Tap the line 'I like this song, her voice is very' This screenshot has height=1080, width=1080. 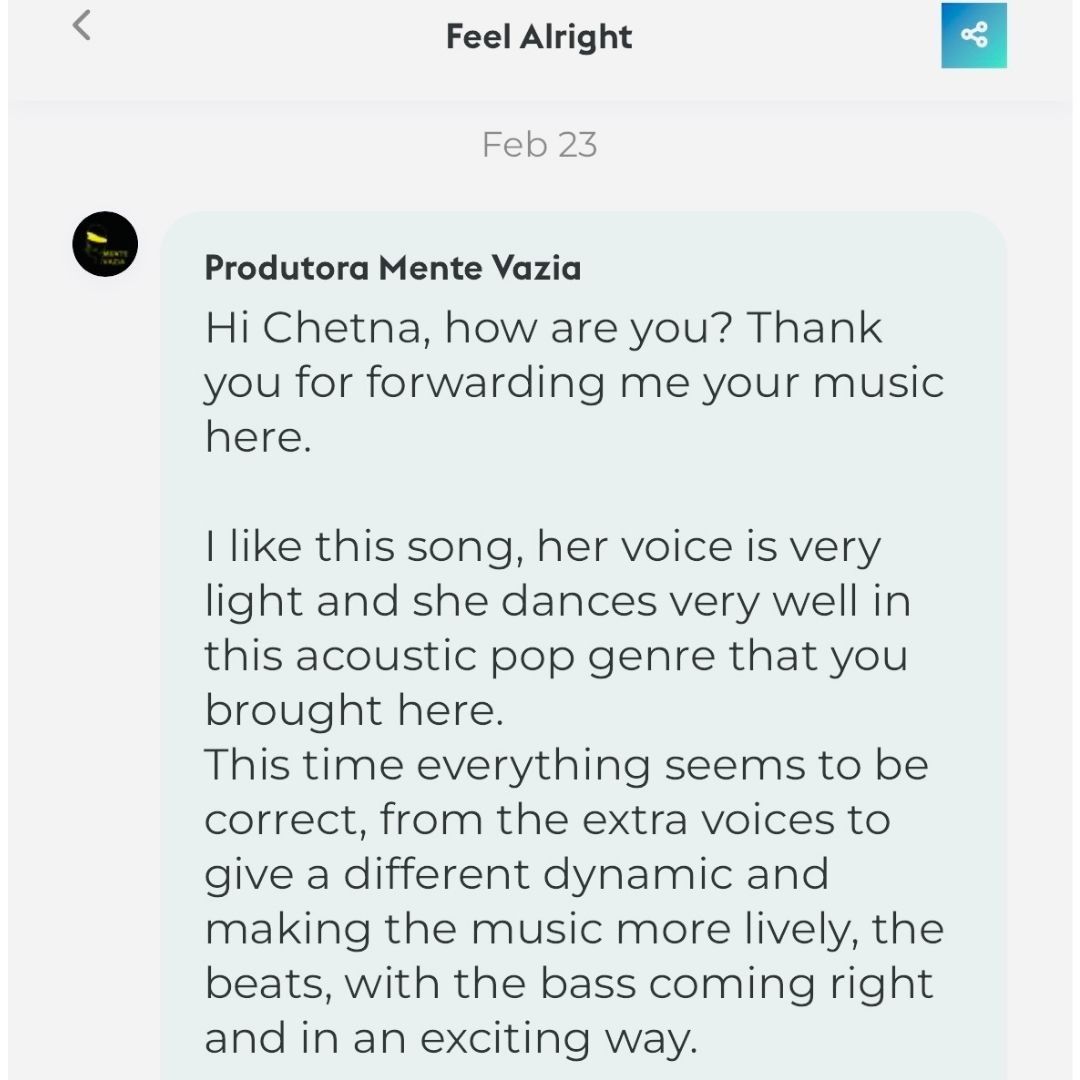(x=543, y=548)
